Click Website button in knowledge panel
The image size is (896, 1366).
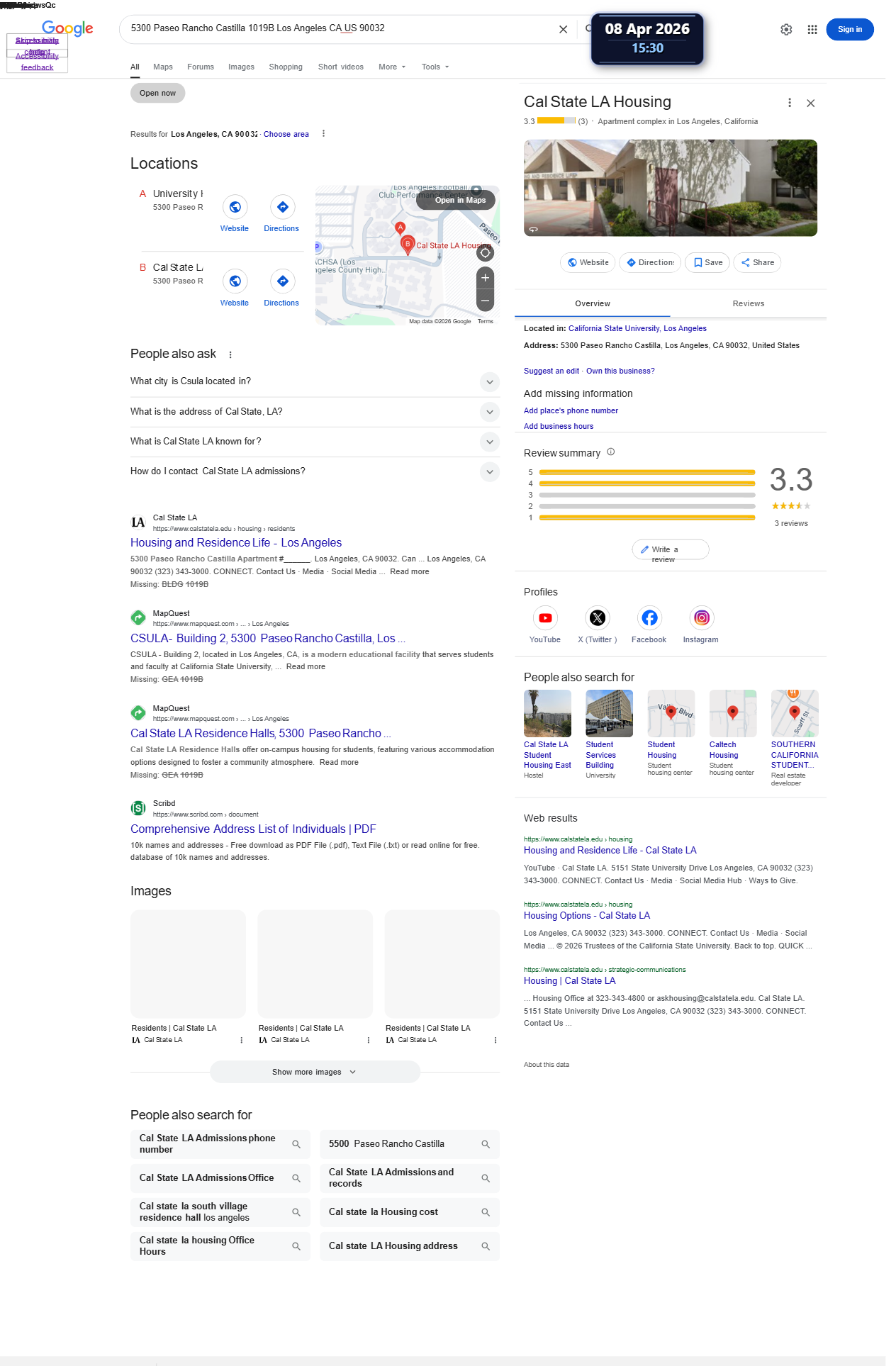tap(588, 262)
